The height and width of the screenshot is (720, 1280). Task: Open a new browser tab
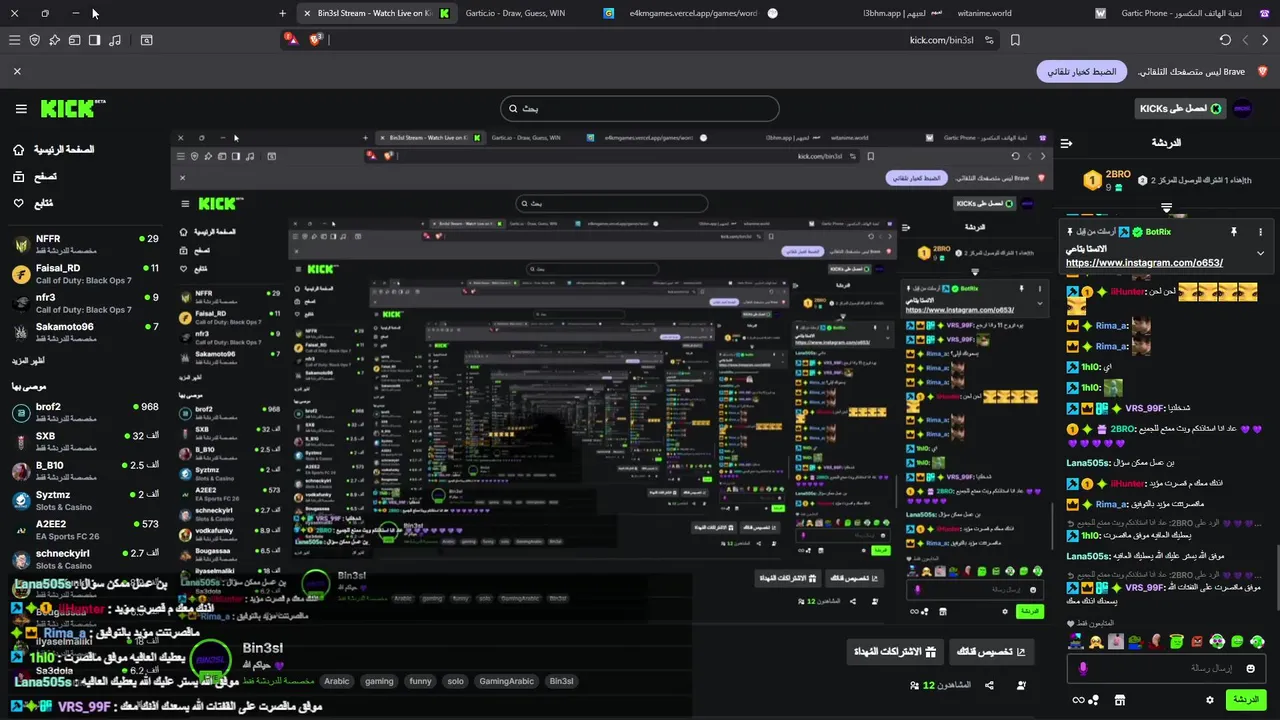coord(282,13)
